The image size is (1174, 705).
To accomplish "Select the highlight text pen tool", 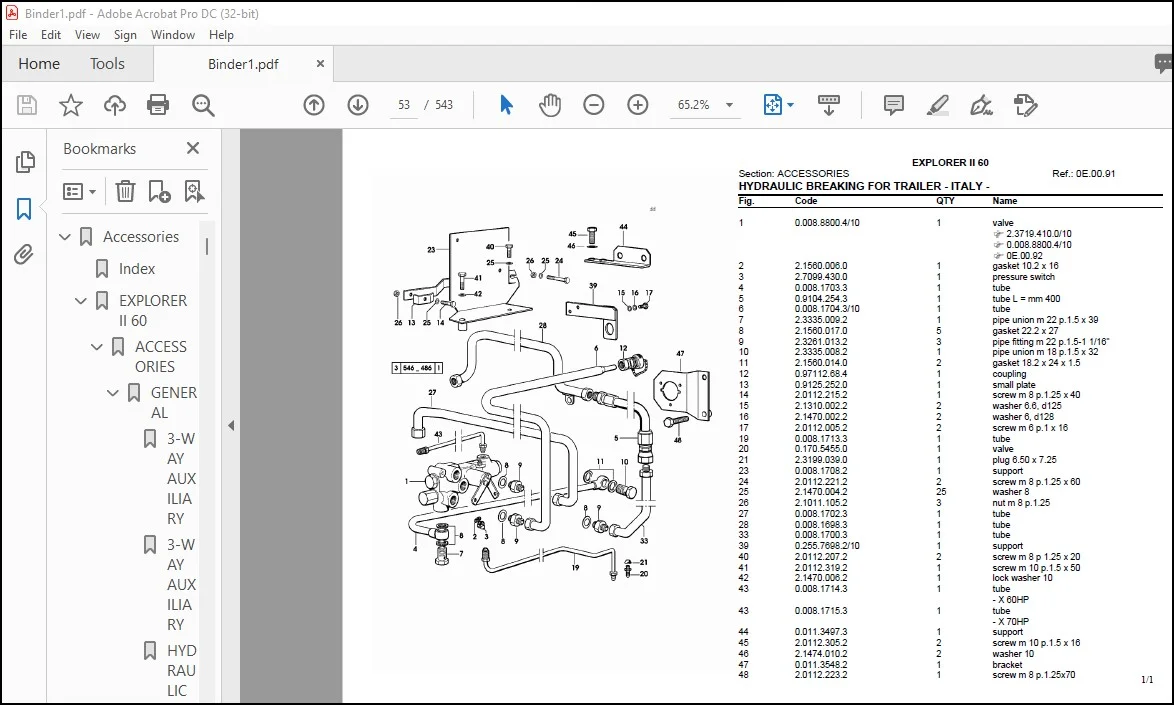I will 937,105.
